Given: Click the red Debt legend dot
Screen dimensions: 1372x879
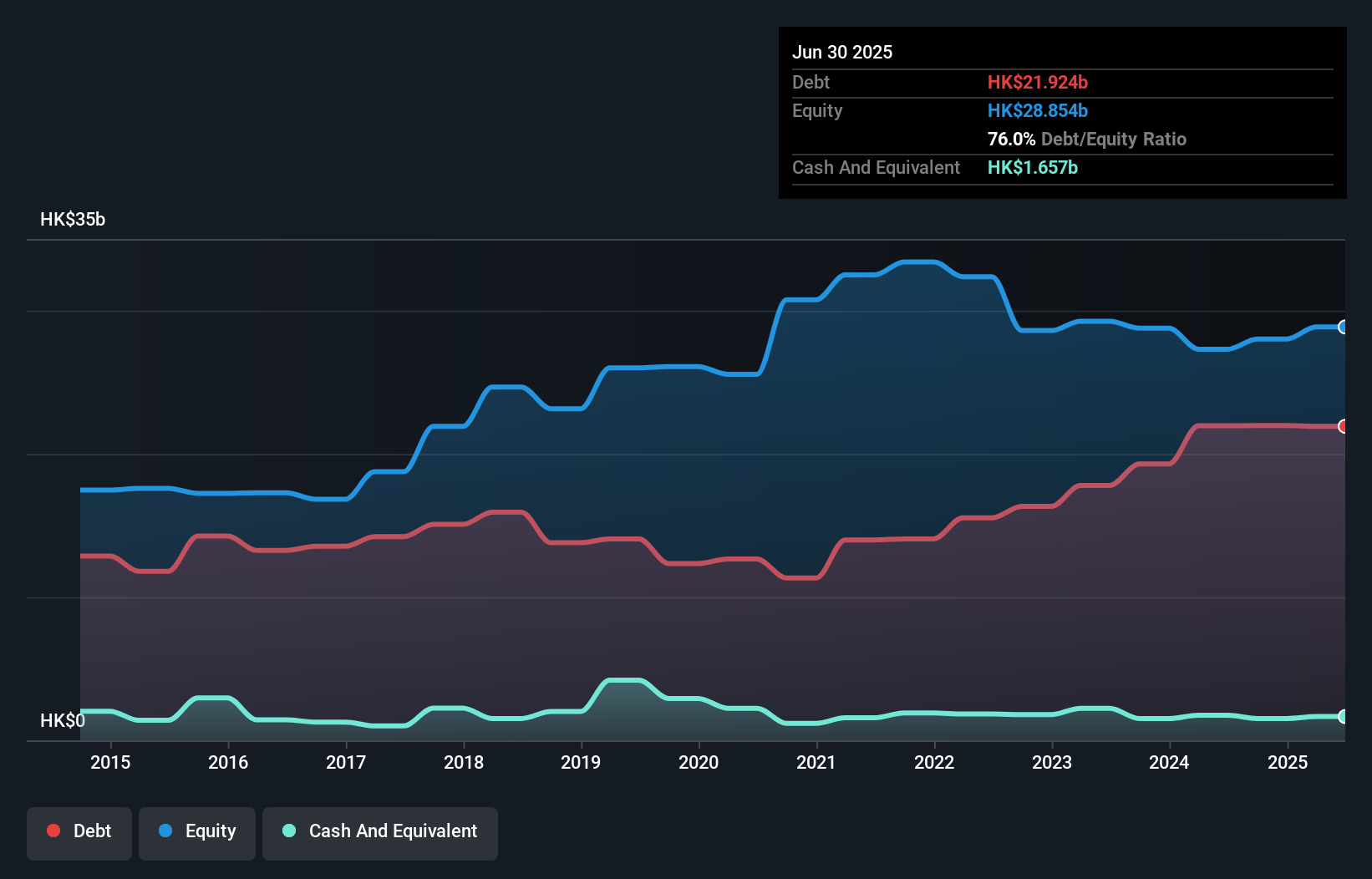Looking at the screenshot, I should click(52, 831).
